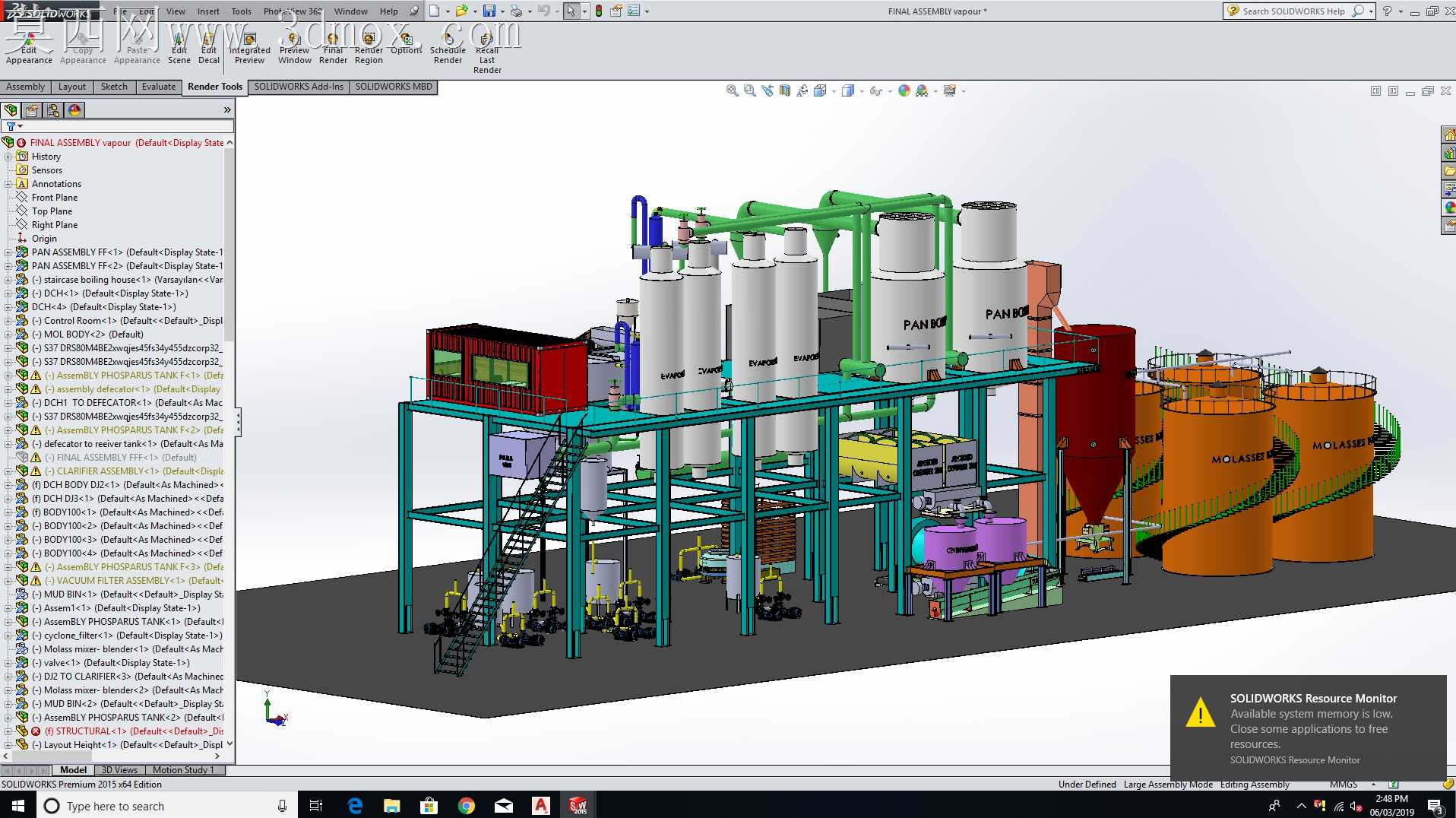Image resolution: width=1456 pixels, height=818 pixels.
Task: Click MMGS unit system in status bar
Action: 1344,785
